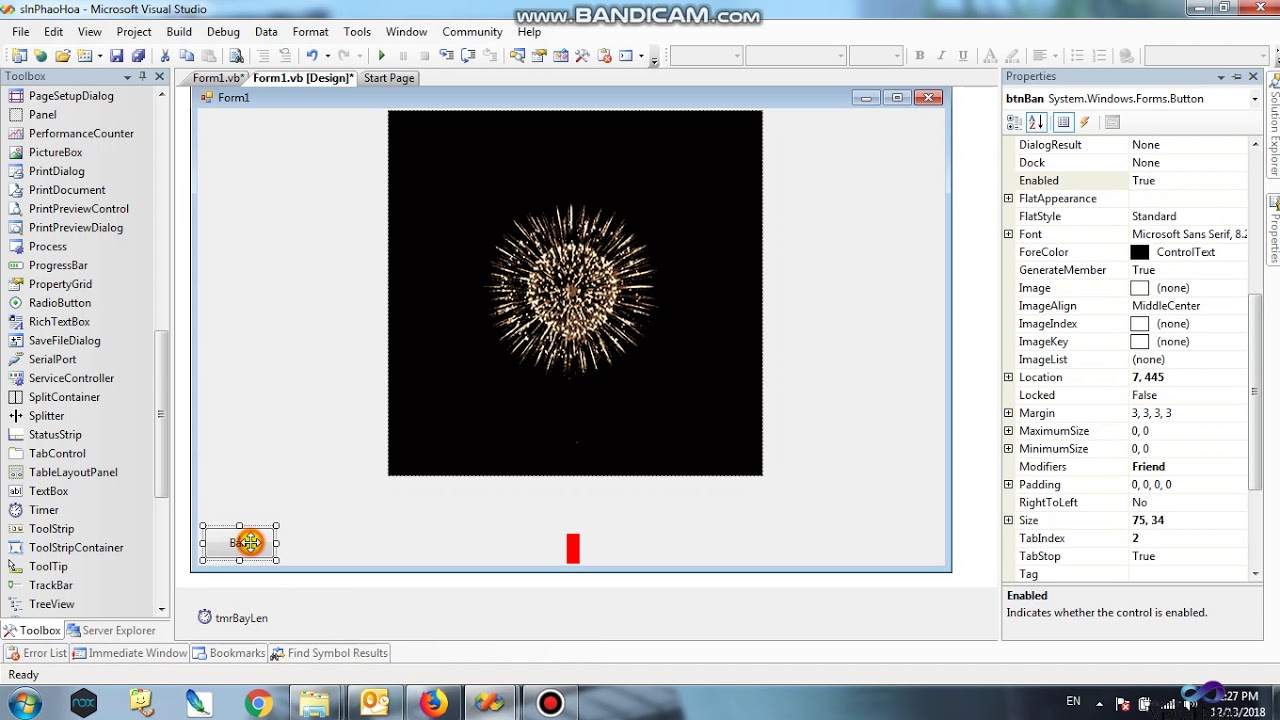1280x720 pixels.
Task: Open the Error List bottom tab
Action: [x=36, y=653]
